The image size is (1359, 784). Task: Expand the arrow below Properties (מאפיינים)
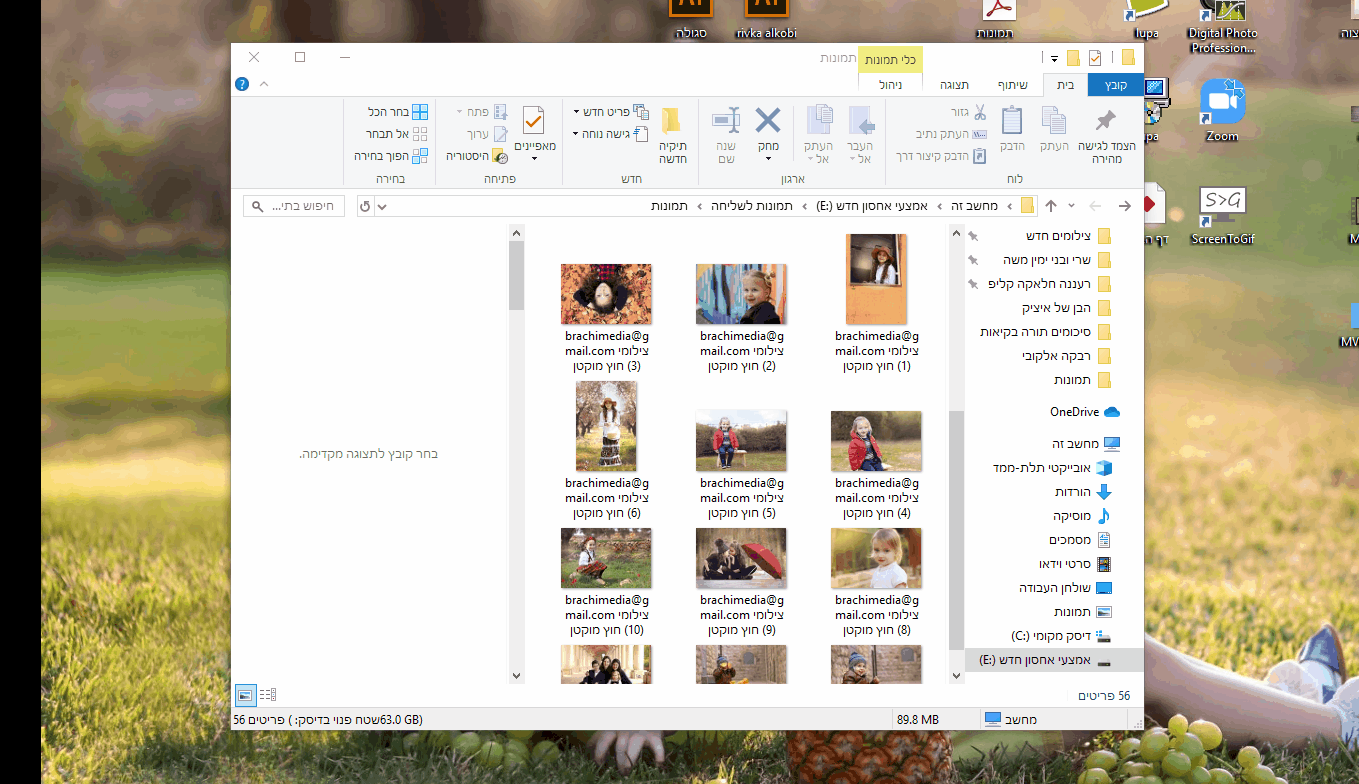coord(534,158)
